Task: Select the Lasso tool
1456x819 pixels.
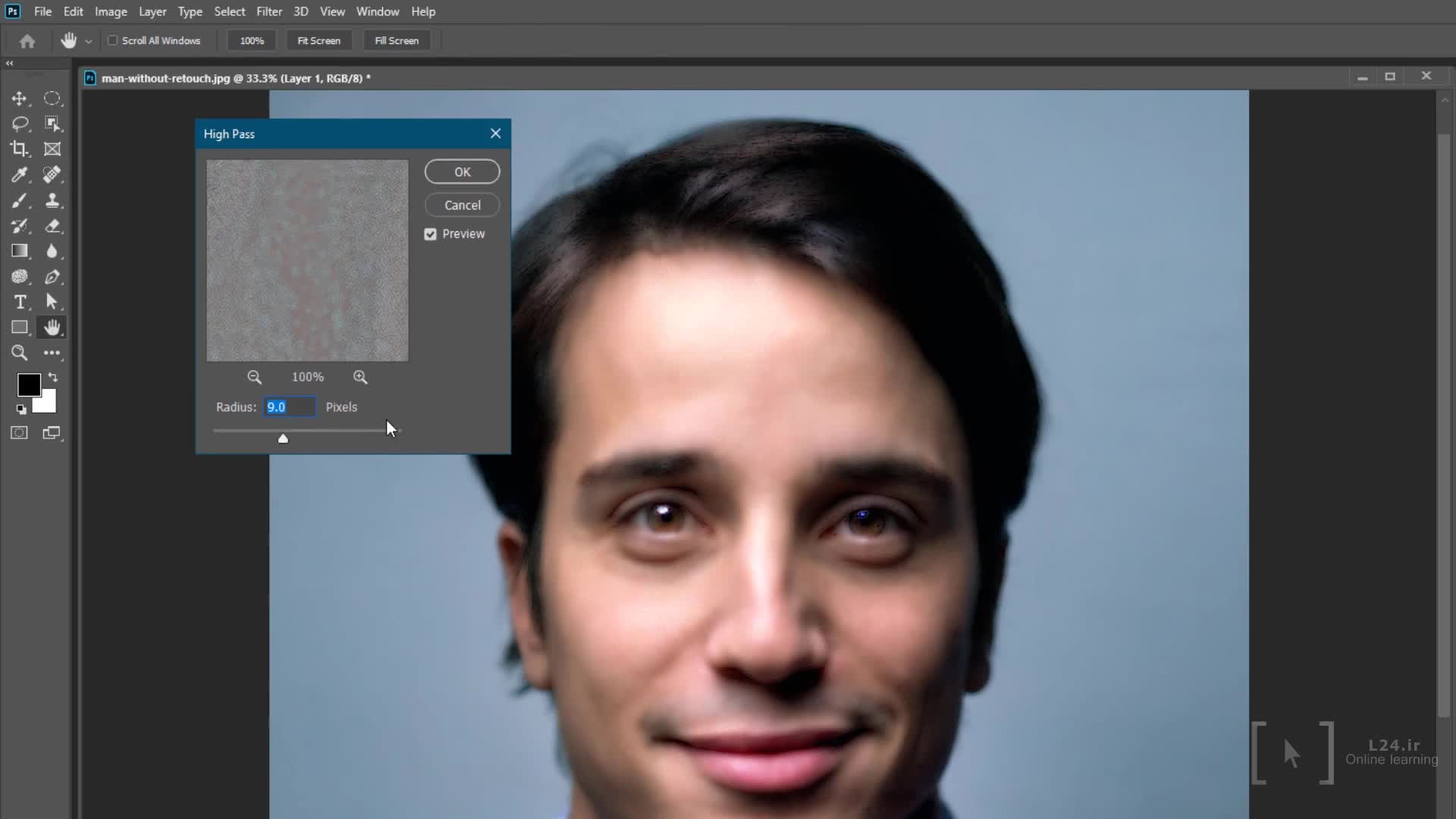Action: (20, 124)
